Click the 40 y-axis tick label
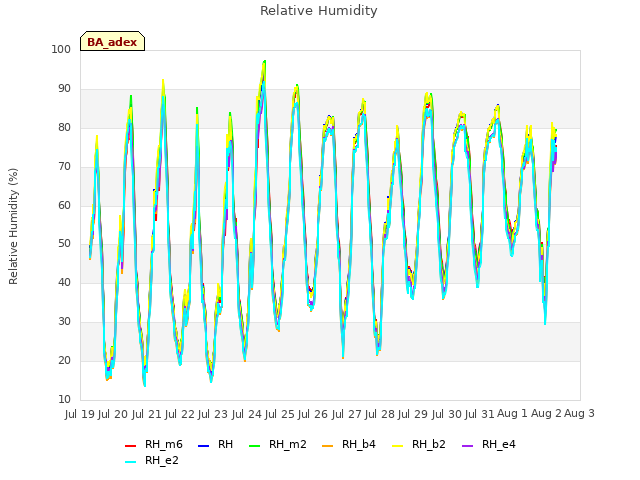The width and height of the screenshot is (640, 480). coord(64,282)
